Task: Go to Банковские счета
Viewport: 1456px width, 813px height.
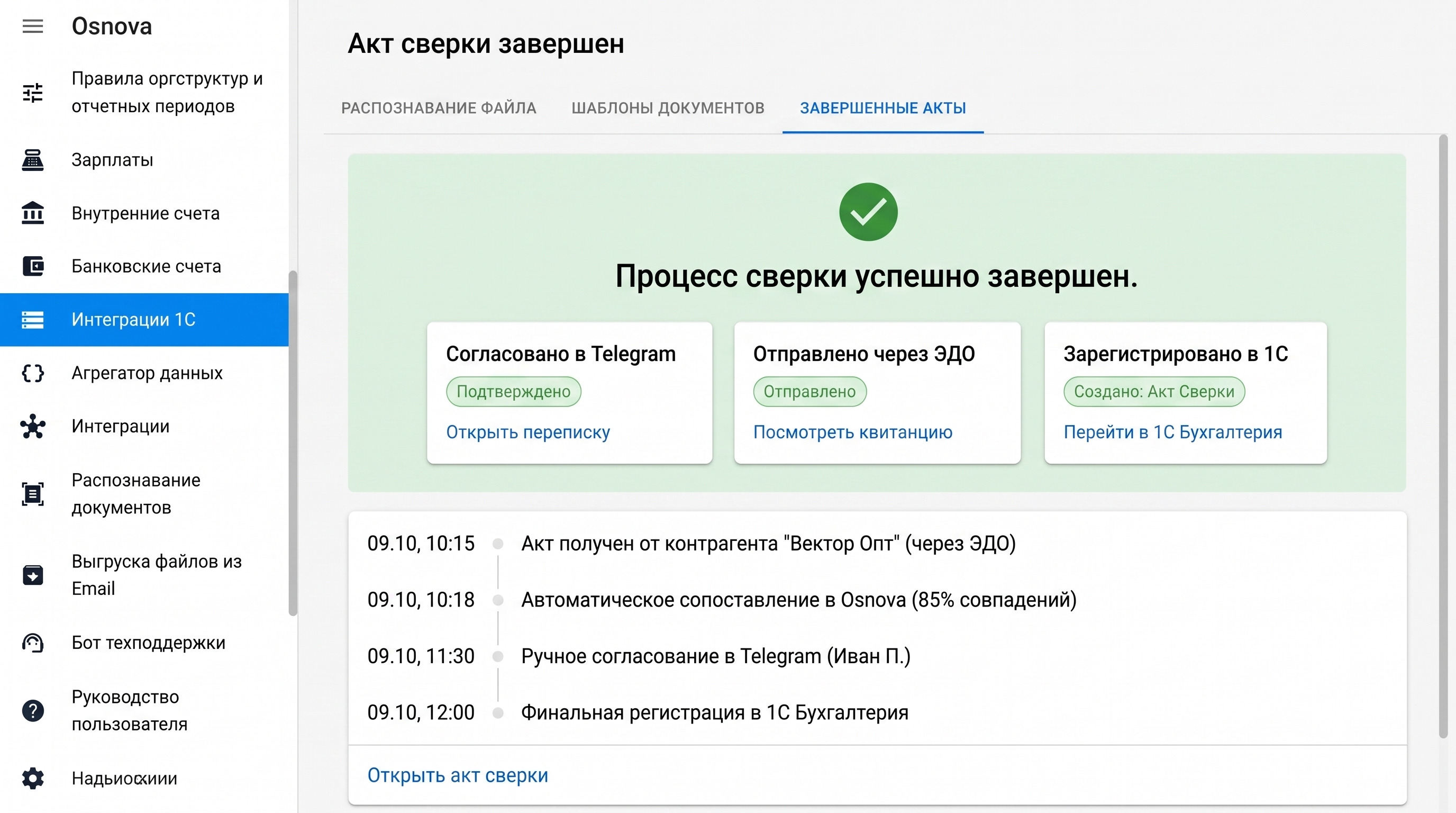Action: pos(144,266)
